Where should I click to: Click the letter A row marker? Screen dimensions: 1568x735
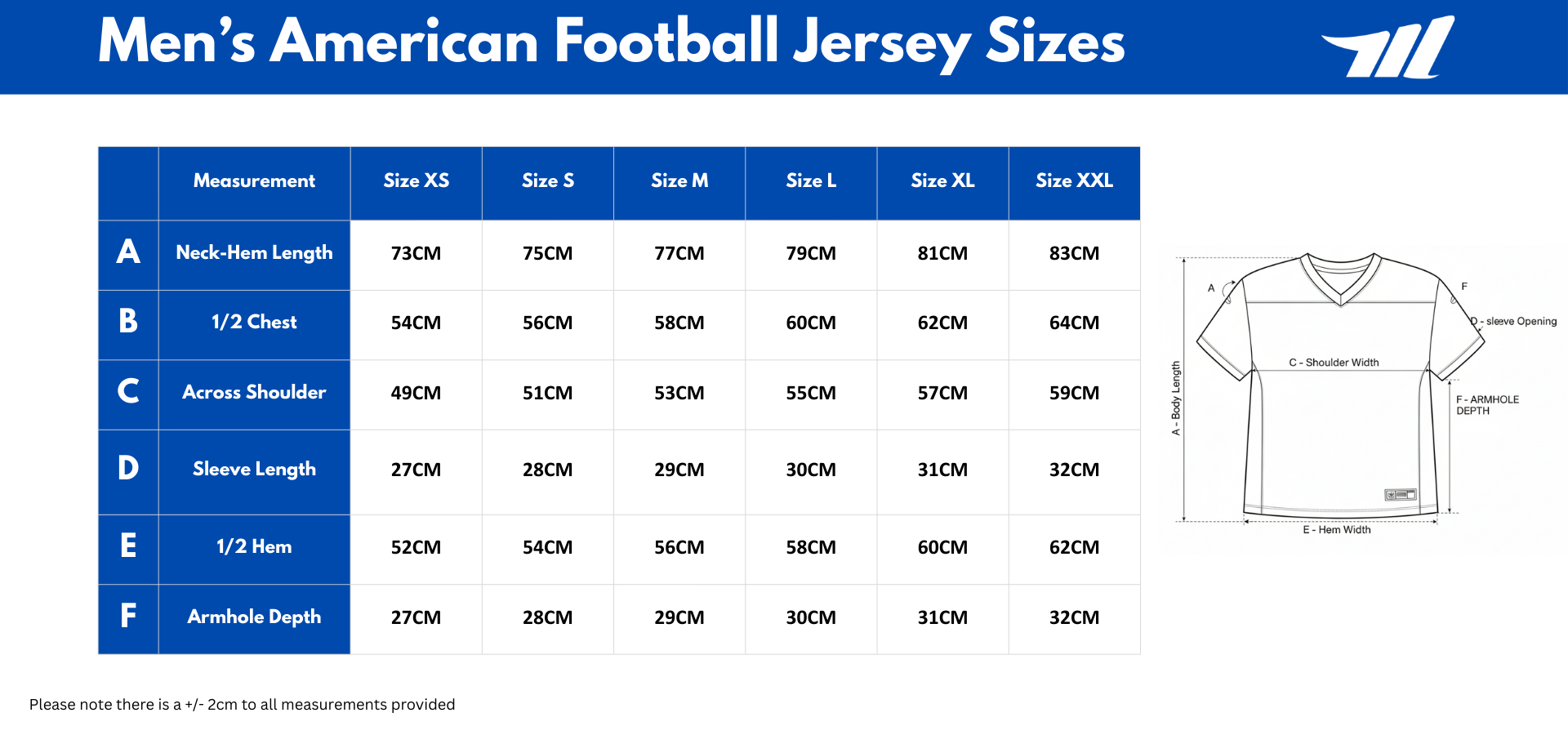[128, 252]
